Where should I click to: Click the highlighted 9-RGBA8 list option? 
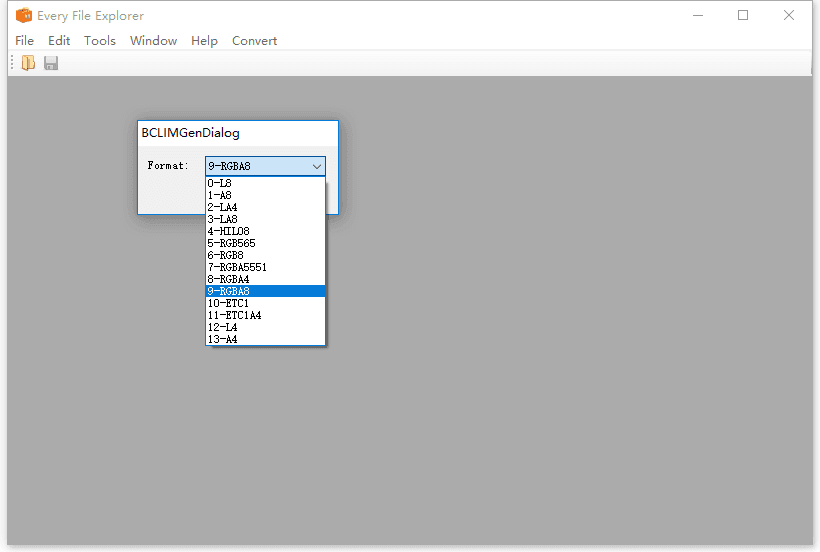(266, 291)
